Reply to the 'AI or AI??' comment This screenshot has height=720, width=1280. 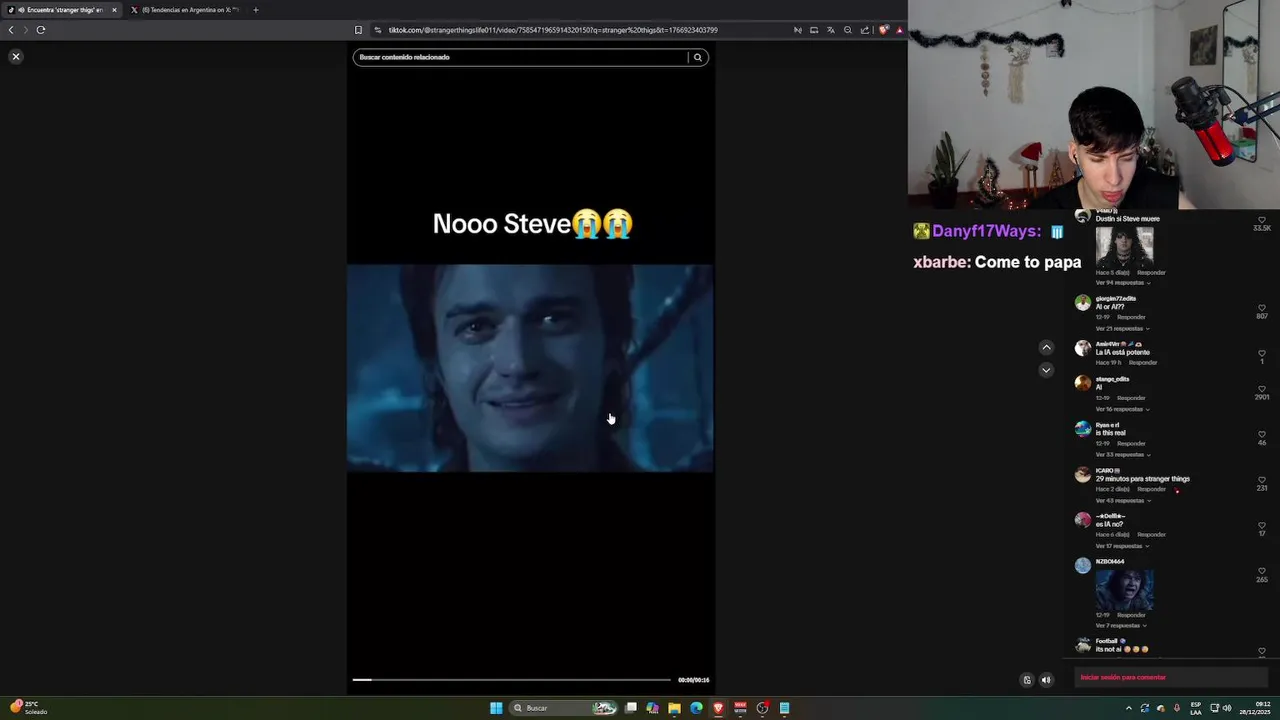click(x=1131, y=317)
